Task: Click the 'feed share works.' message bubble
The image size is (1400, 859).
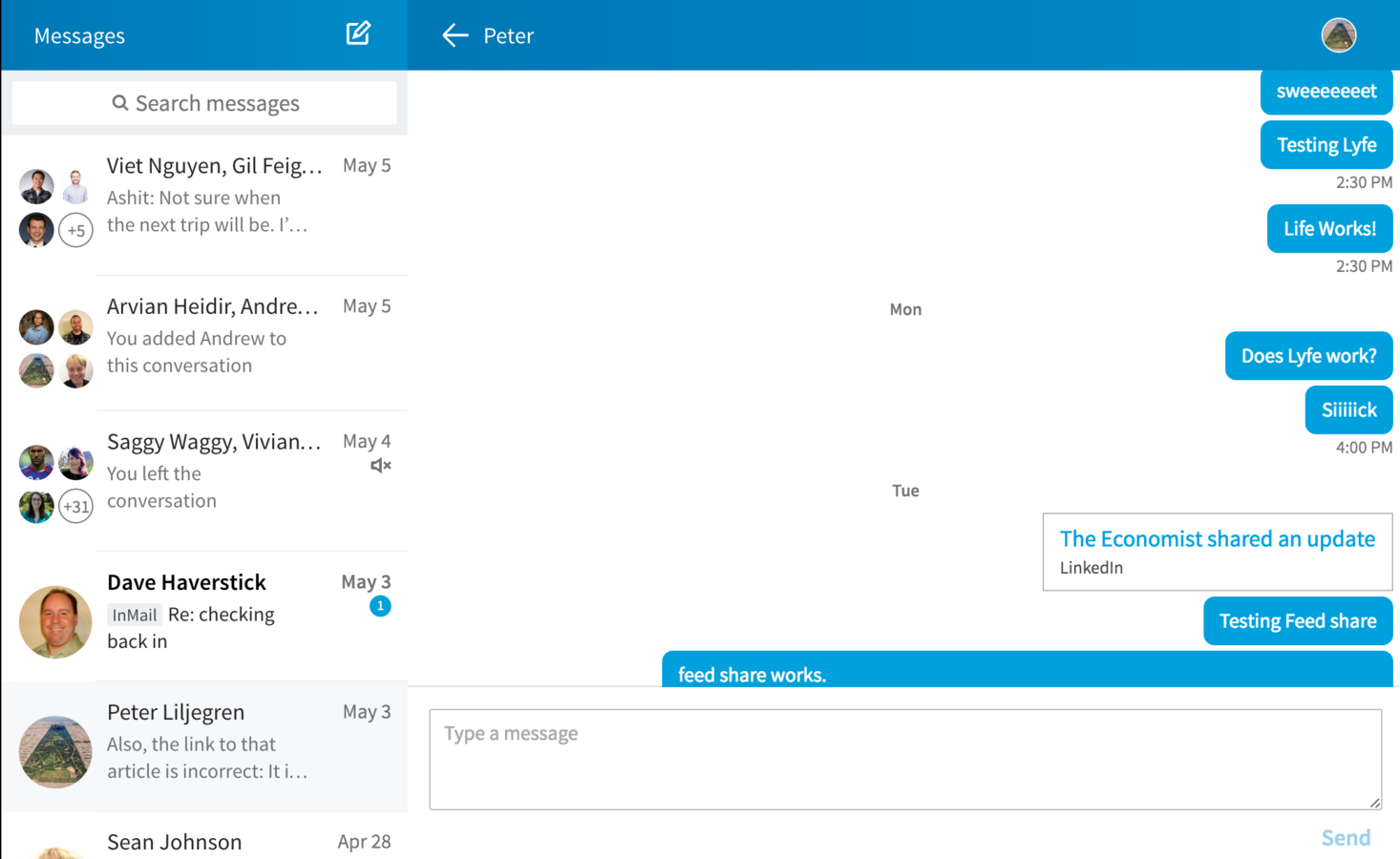Action: [1028, 670]
